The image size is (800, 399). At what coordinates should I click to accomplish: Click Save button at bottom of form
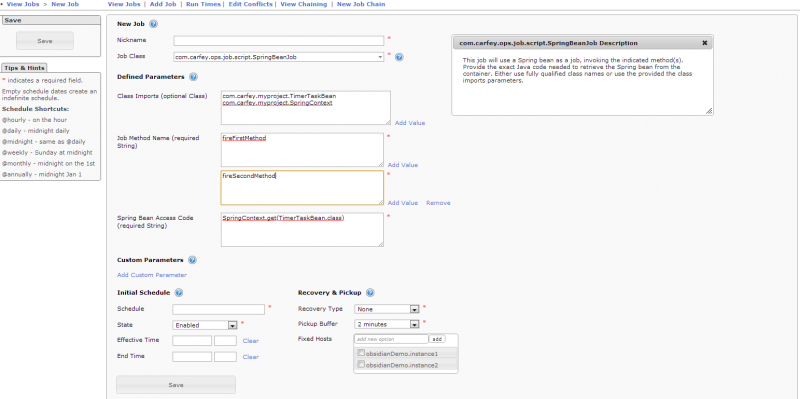coord(176,385)
